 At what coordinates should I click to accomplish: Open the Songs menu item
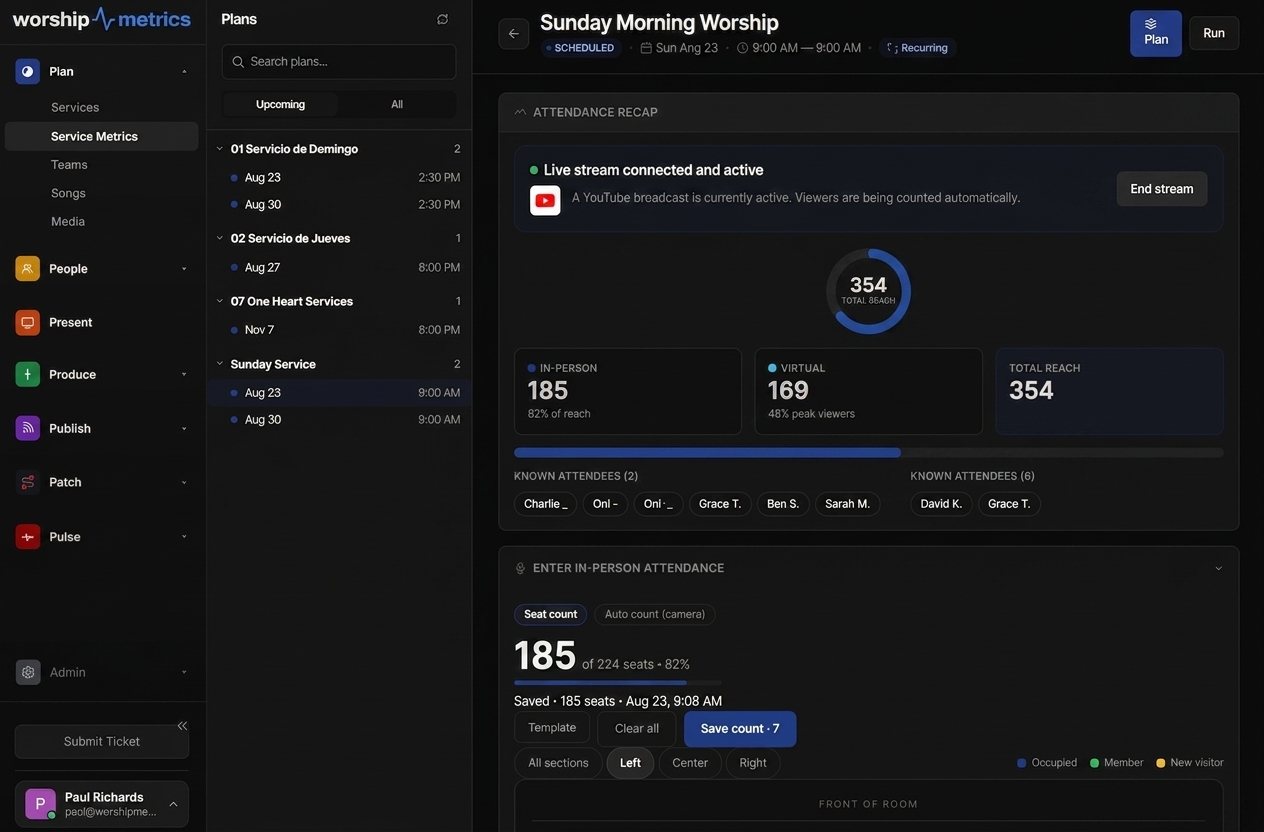[68, 193]
